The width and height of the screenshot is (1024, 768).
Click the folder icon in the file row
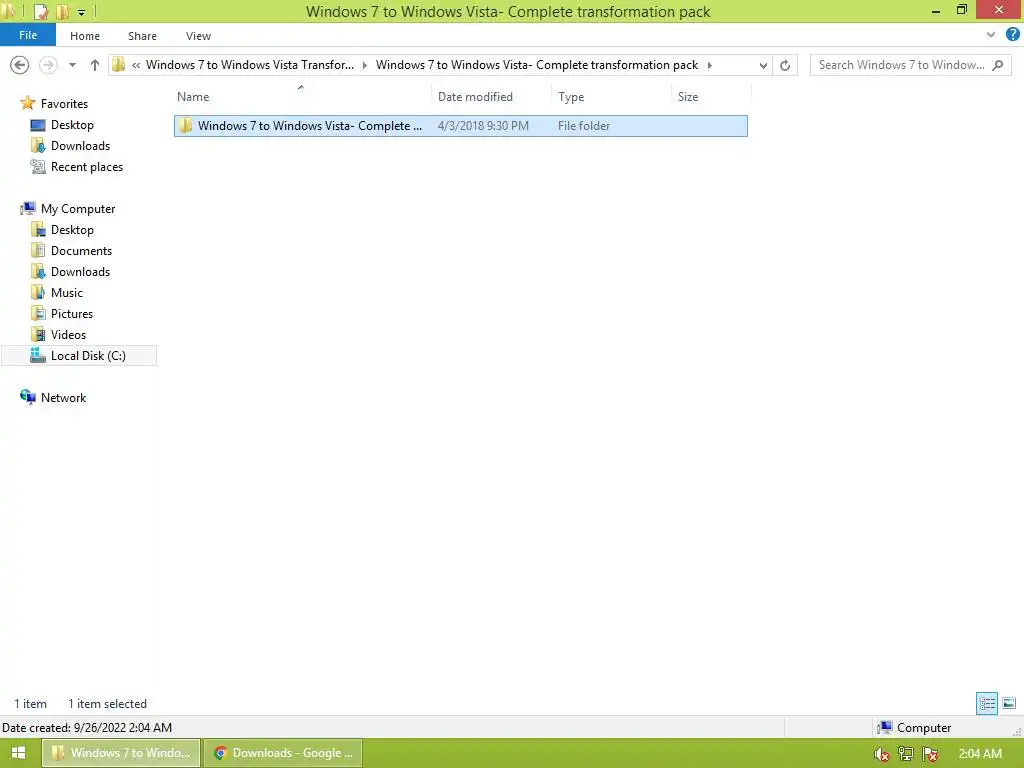click(x=185, y=125)
